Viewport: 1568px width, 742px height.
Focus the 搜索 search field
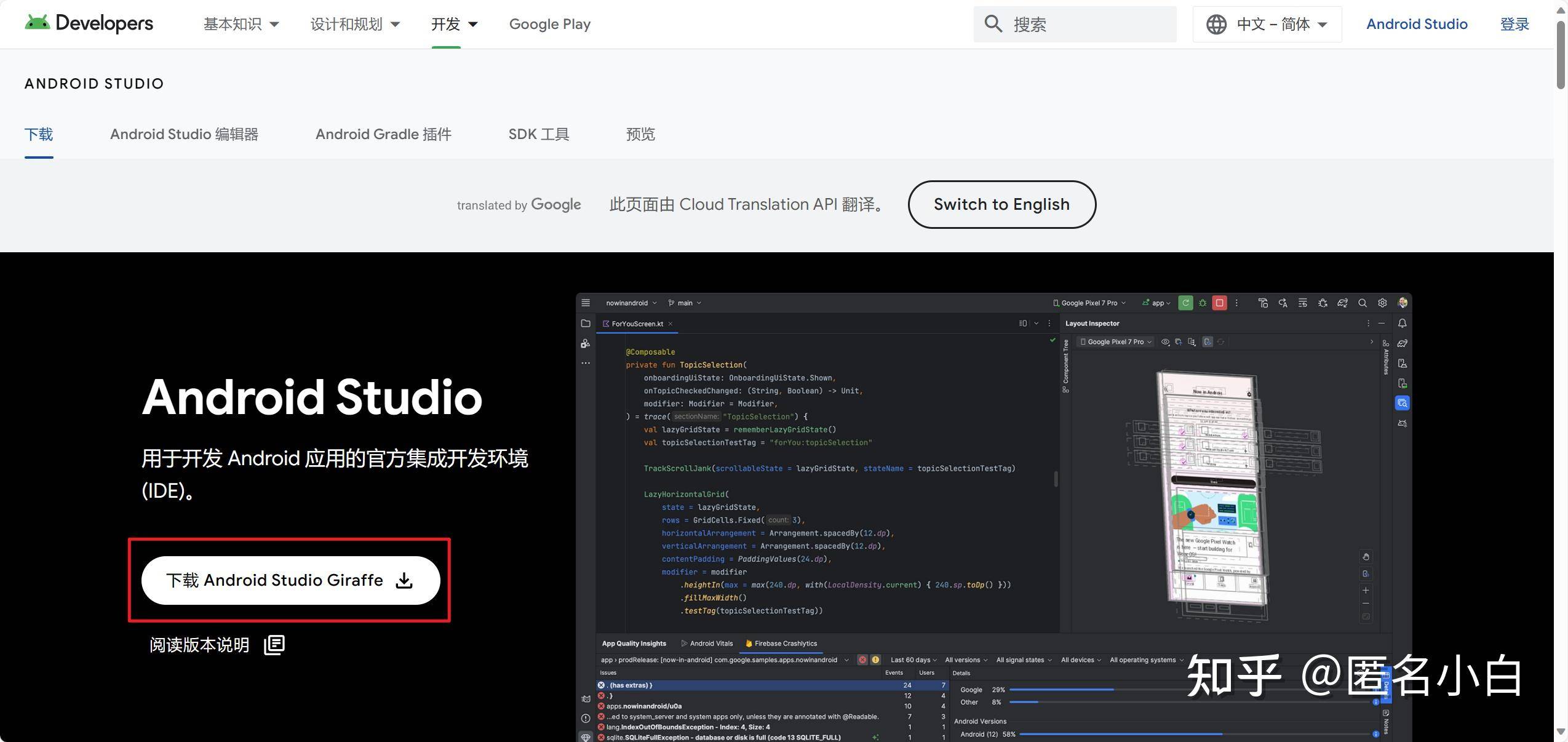tap(1075, 24)
